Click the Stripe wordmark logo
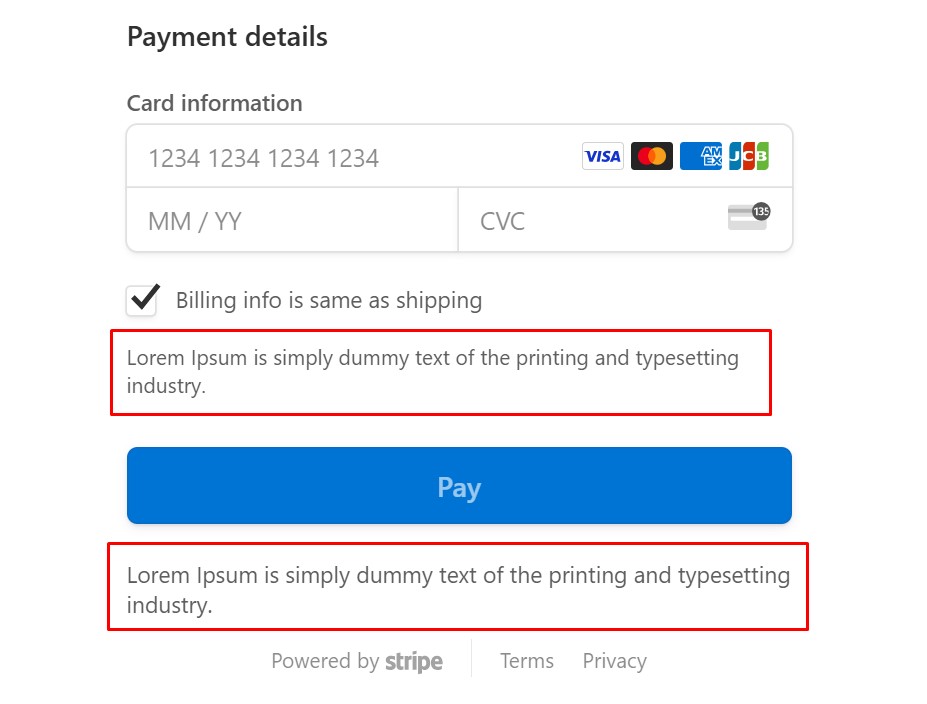The width and height of the screenshot is (927, 704). (x=414, y=662)
